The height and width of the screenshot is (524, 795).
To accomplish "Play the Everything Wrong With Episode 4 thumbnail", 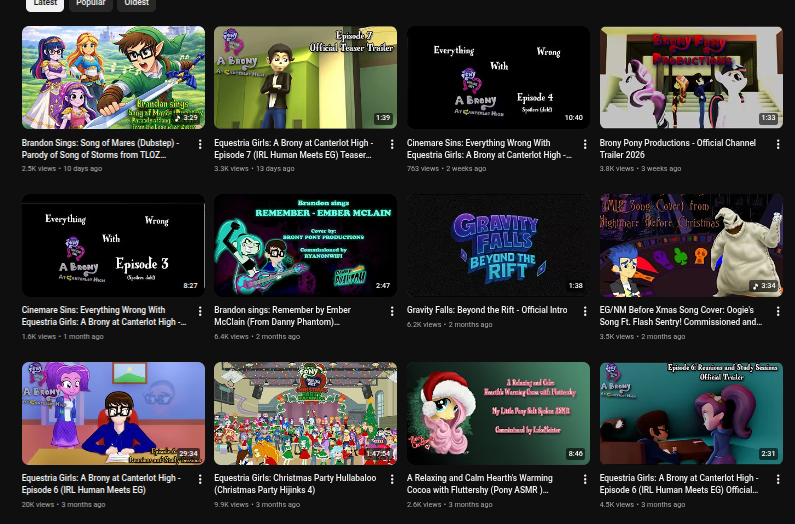I will pyautogui.click(x=498, y=78).
